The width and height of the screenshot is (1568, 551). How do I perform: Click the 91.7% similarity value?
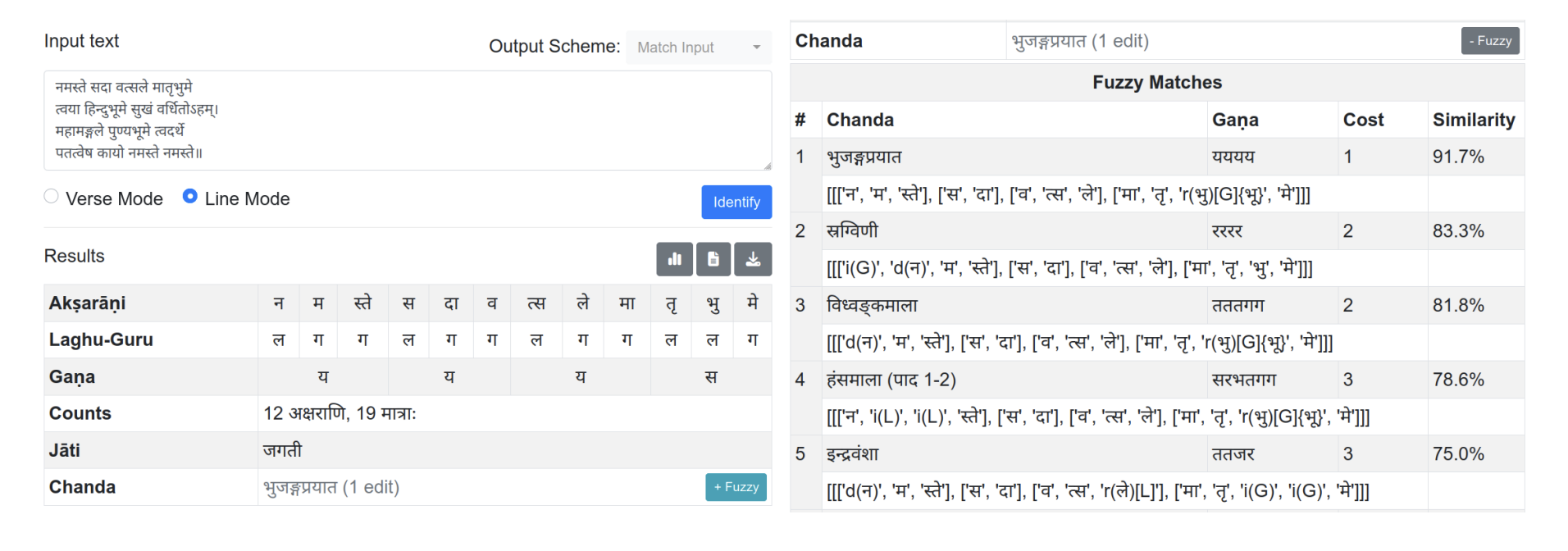pos(1458,157)
